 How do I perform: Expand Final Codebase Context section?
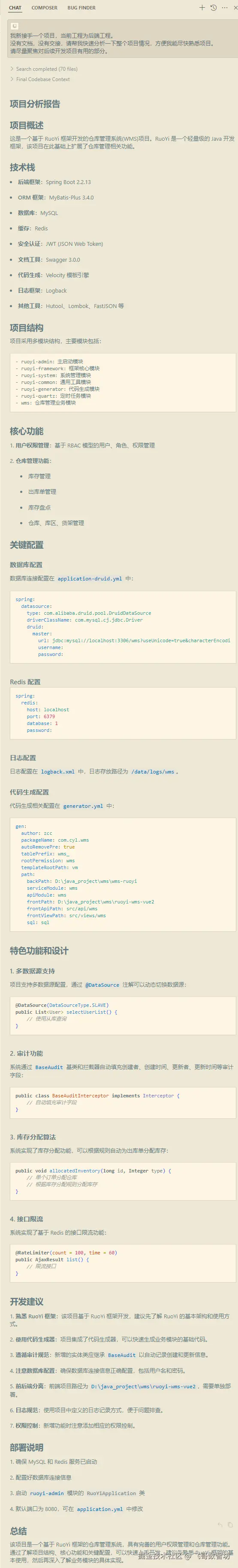[x=40, y=79]
